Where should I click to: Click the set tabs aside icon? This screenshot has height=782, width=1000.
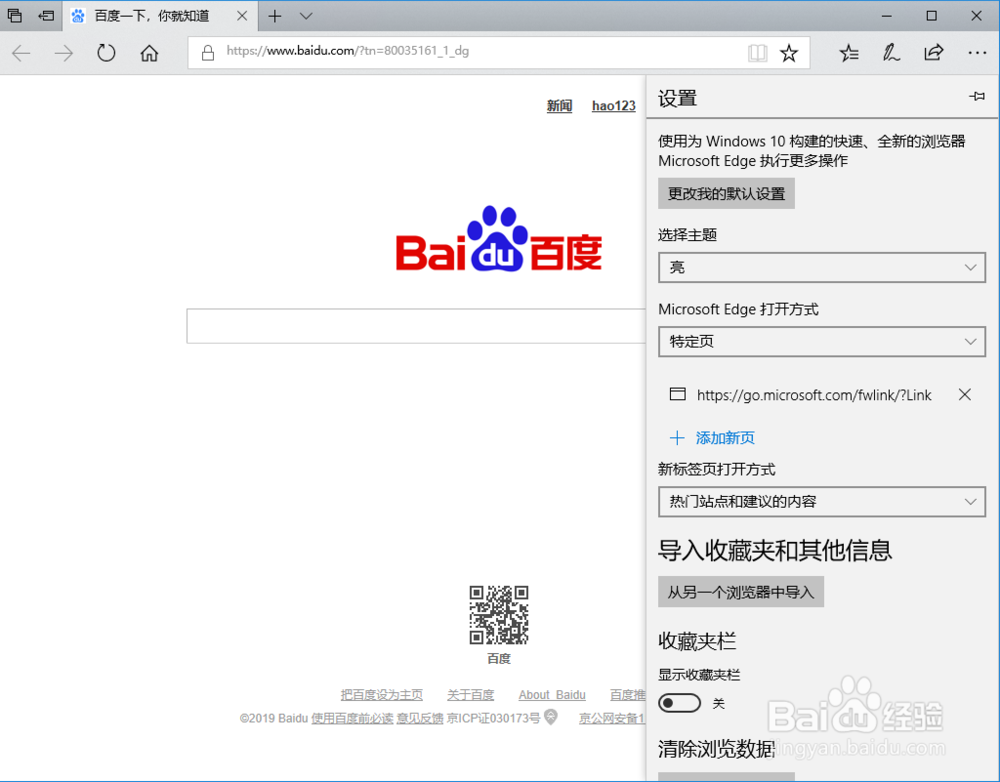46,16
